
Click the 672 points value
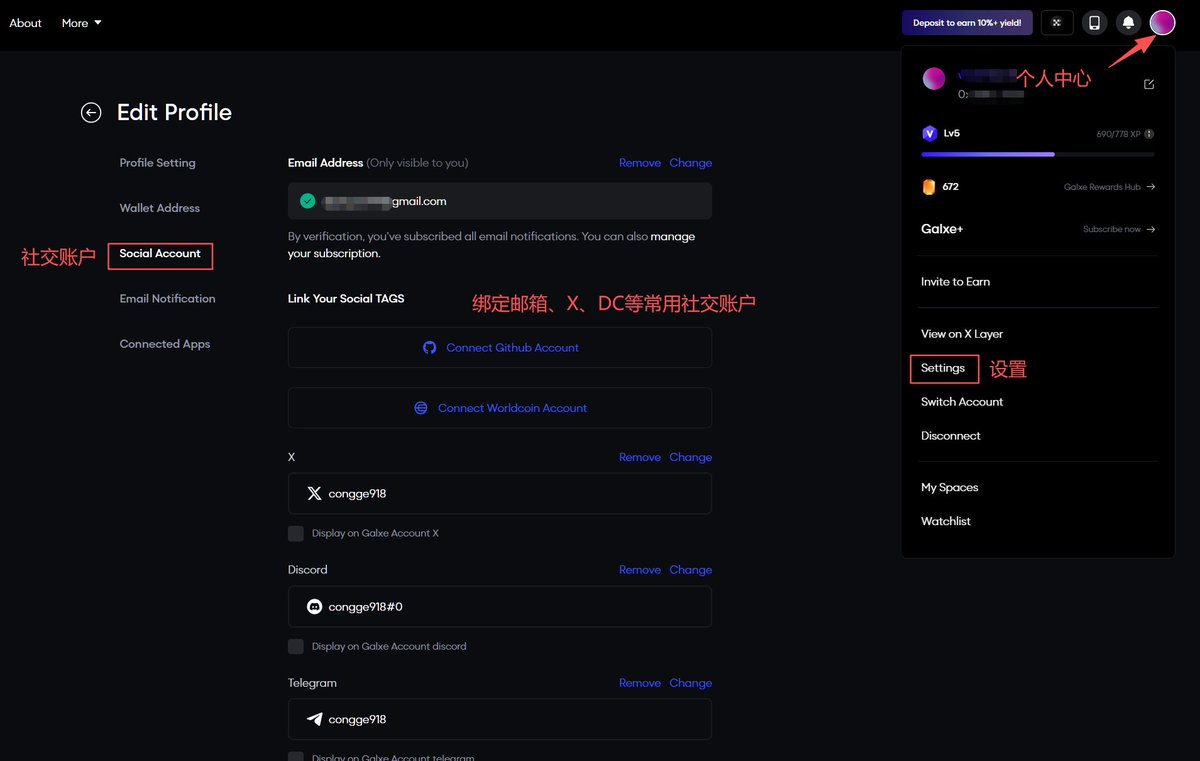(950, 187)
